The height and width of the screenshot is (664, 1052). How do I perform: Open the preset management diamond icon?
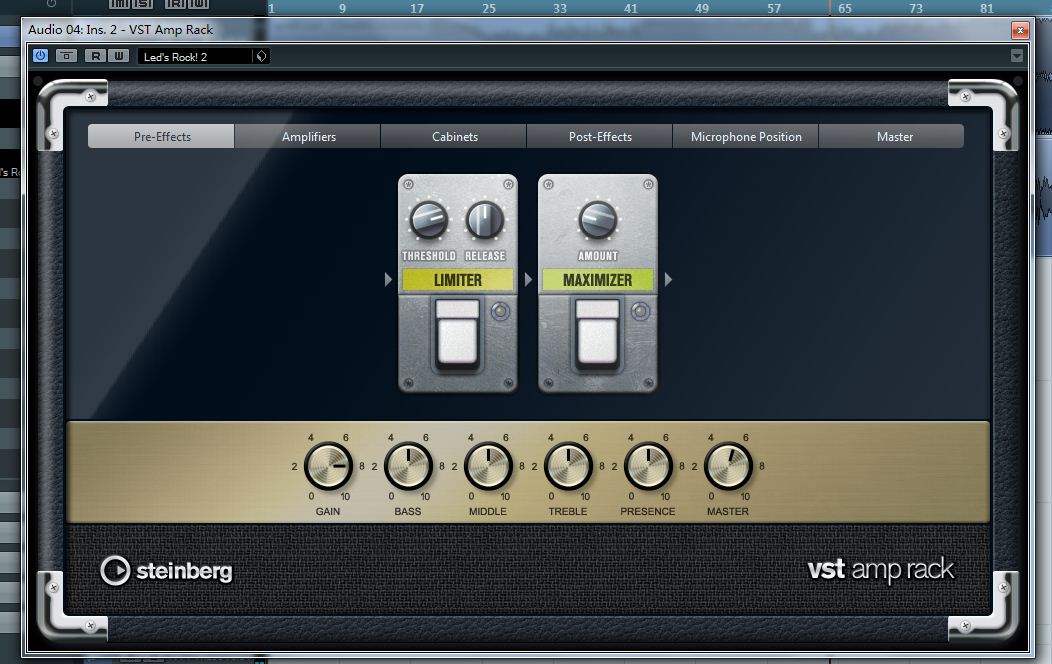(x=262, y=56)
